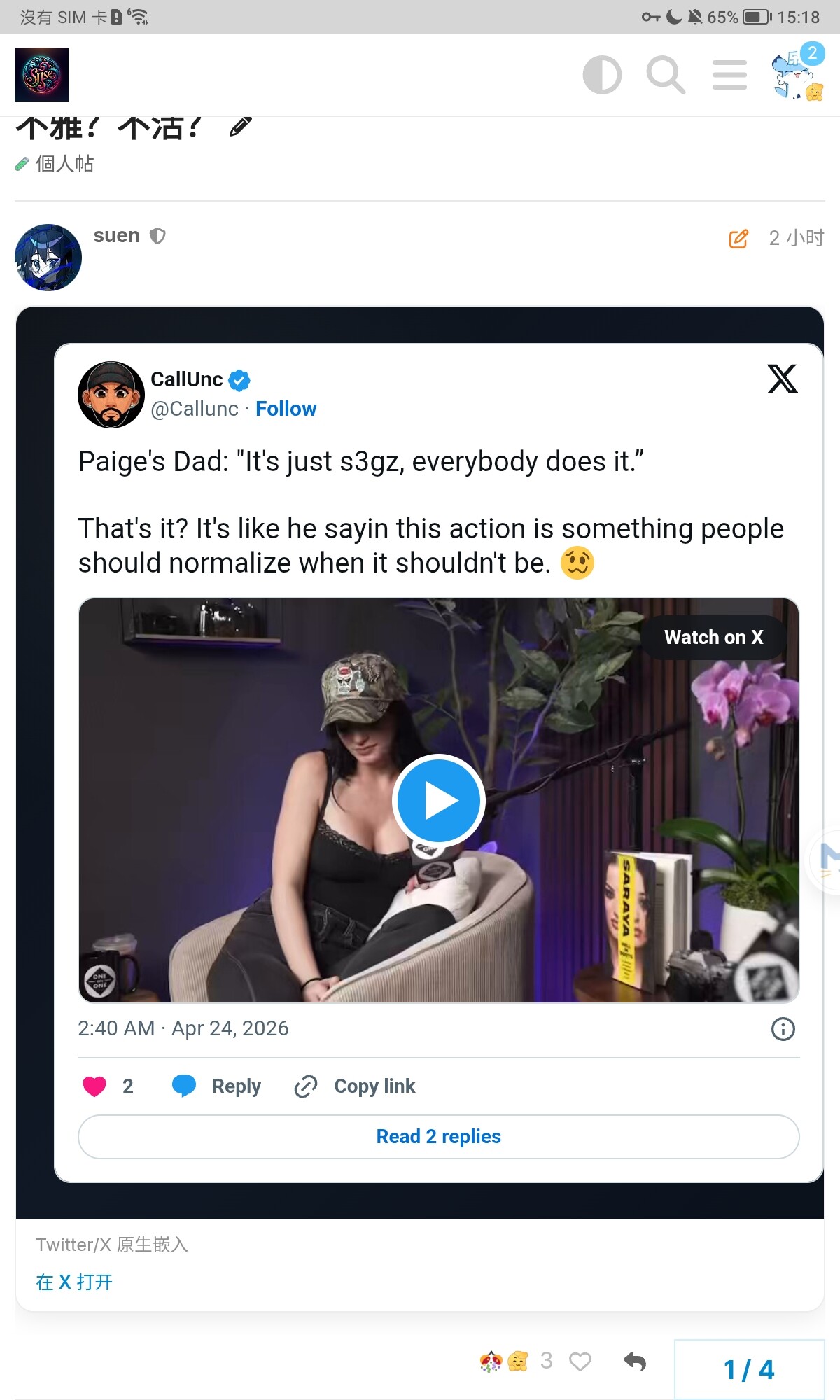Play the embedded tweet video
Image resolution: width=840 pixels, height=1400 pixels.
pyautogui.click(x=439, y=800)
